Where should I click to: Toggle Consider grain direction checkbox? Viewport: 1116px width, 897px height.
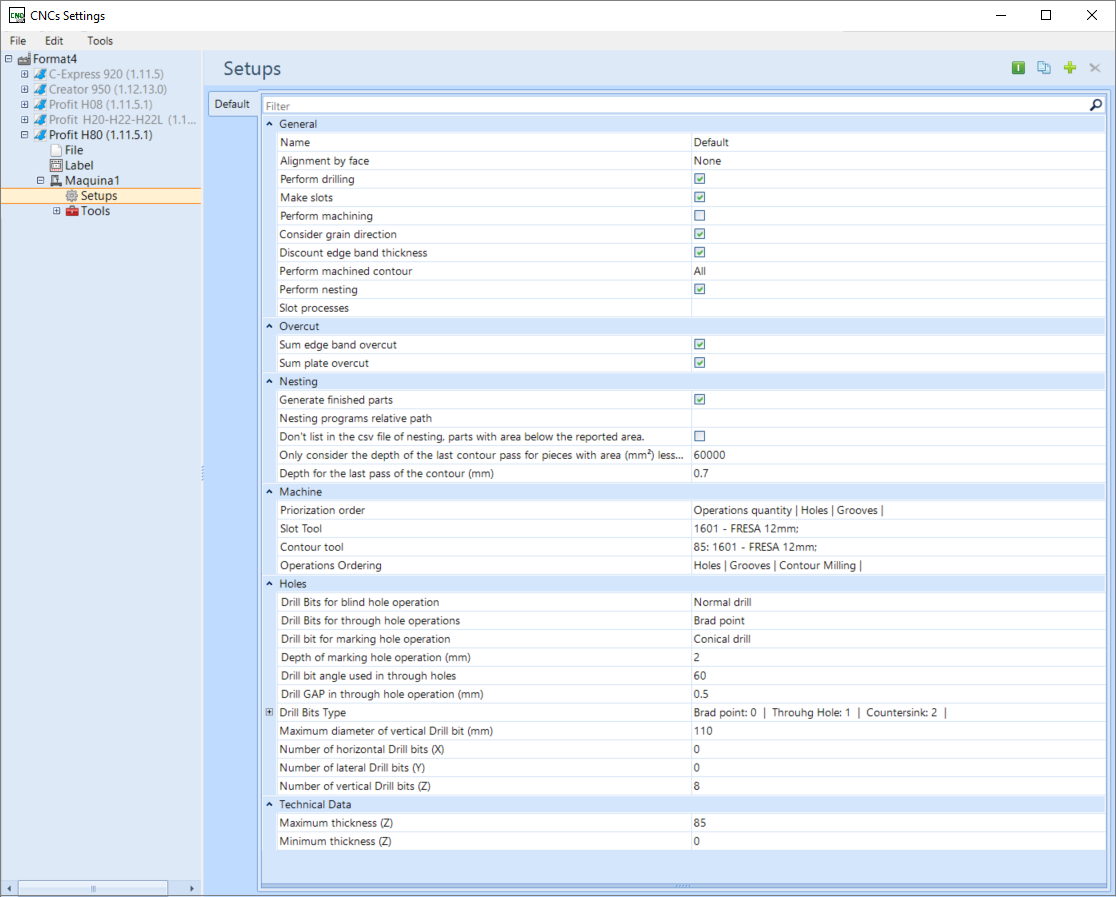pos(700,234)
